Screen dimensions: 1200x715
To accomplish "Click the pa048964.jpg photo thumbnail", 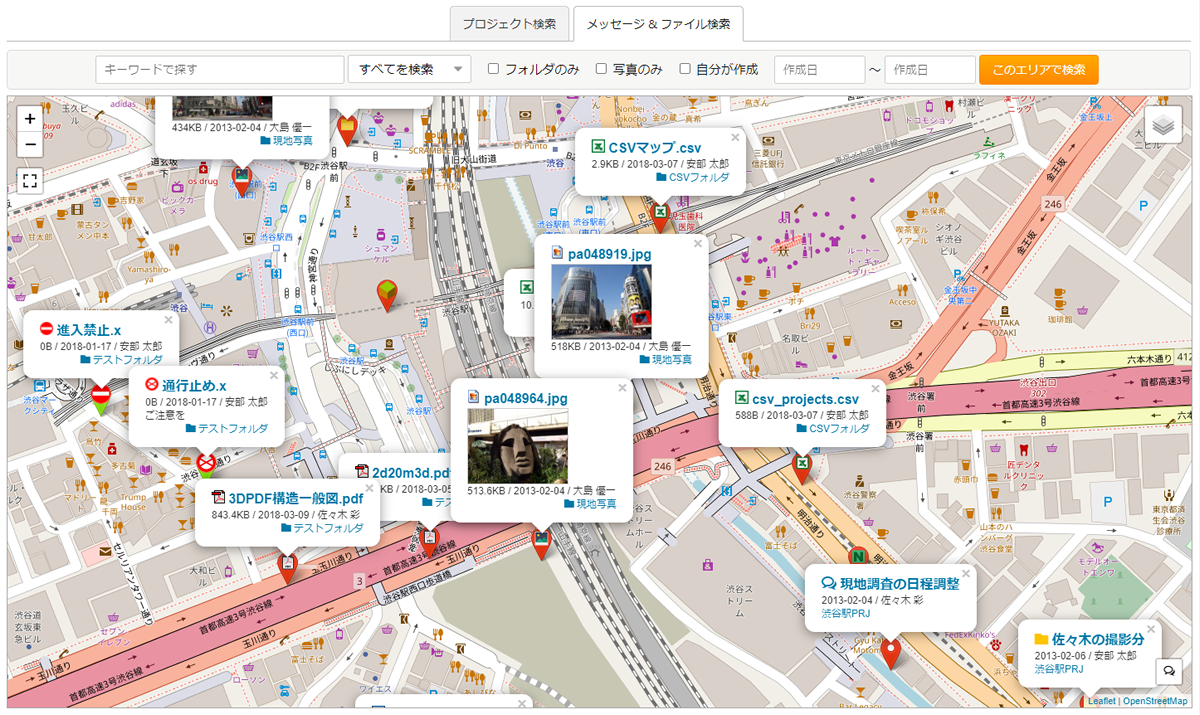I will [517, 446].
